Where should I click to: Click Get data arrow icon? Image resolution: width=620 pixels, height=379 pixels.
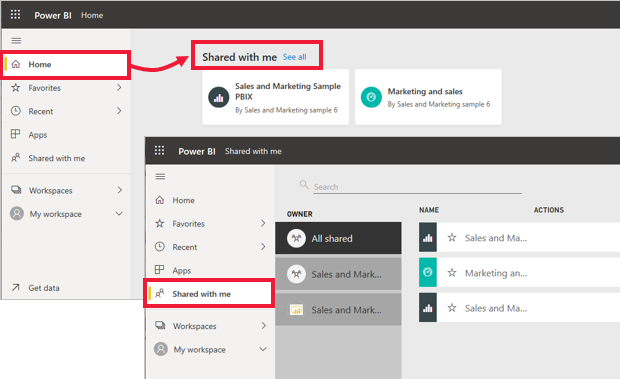pyautogui.click(x=15, y=287)
